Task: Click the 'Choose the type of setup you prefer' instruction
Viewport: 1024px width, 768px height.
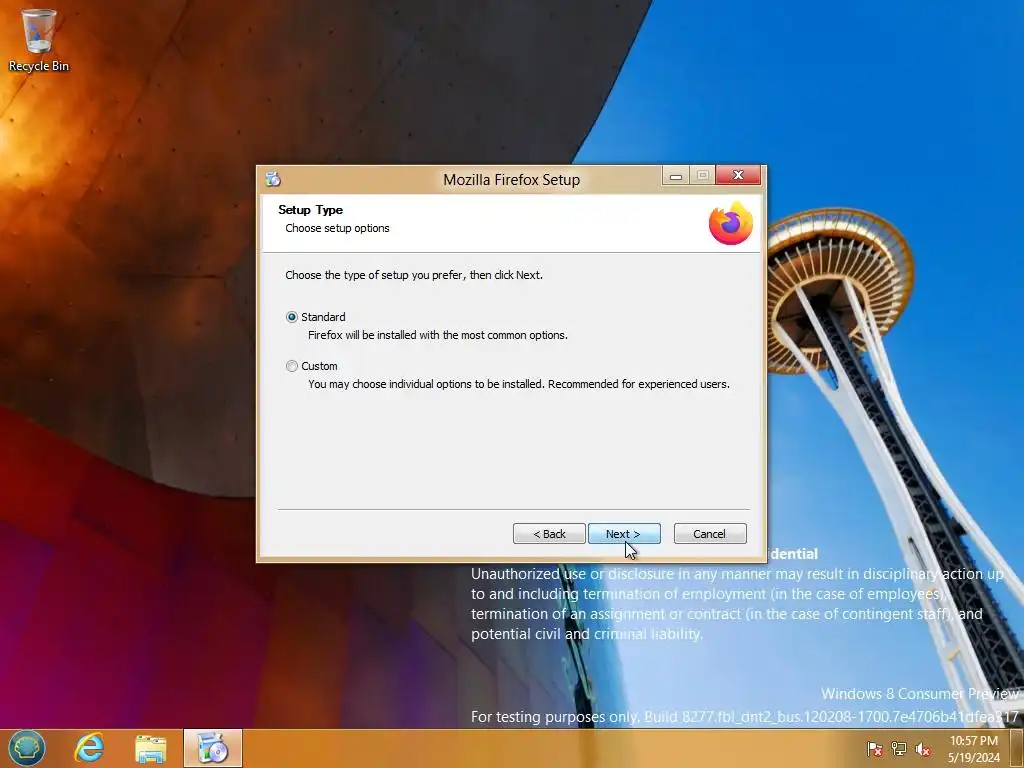Action: pyautogui.click(x=413, y=275)
